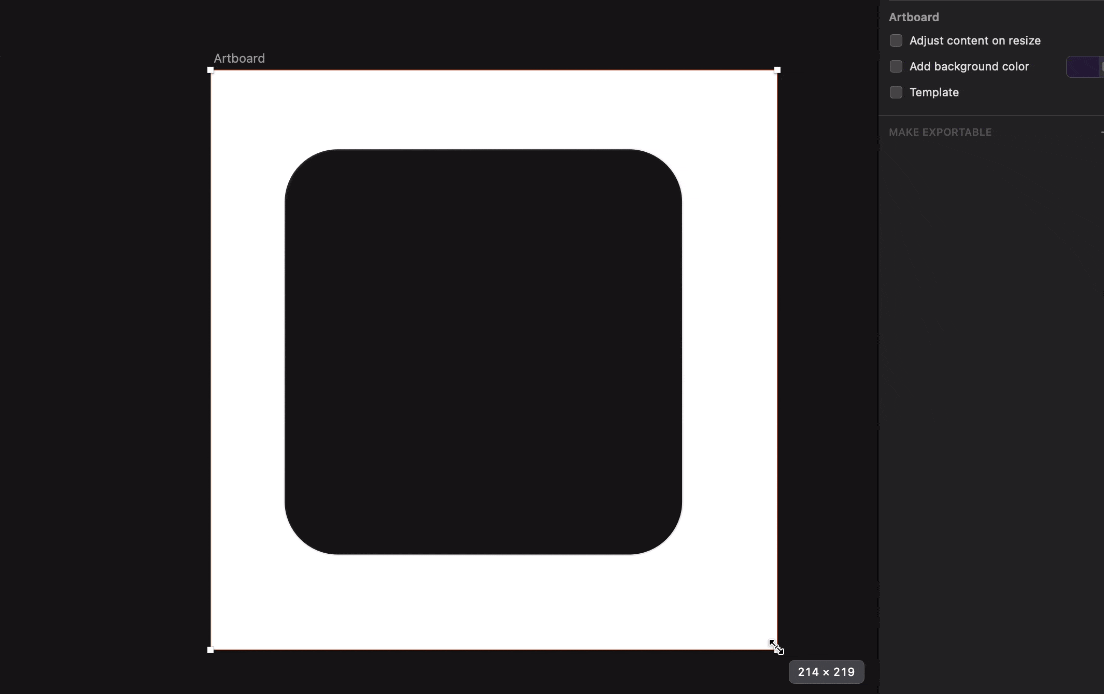Toggle the Template checkbox on

pyautogui.click(x=895, y=92)
